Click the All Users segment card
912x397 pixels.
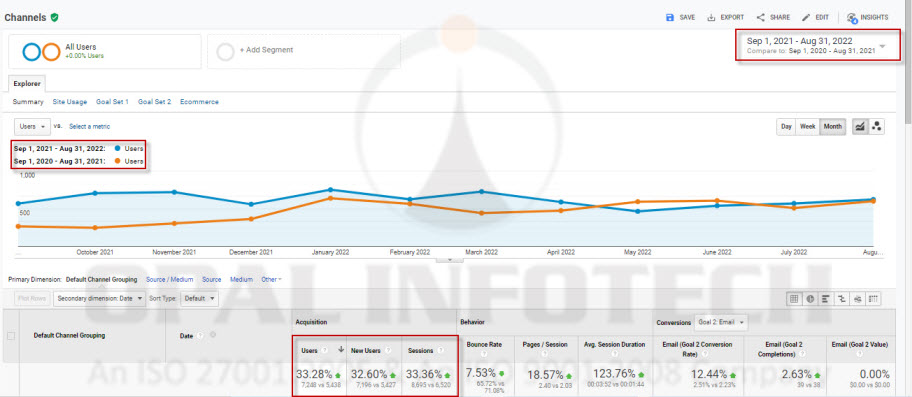(x=105, y=51)
